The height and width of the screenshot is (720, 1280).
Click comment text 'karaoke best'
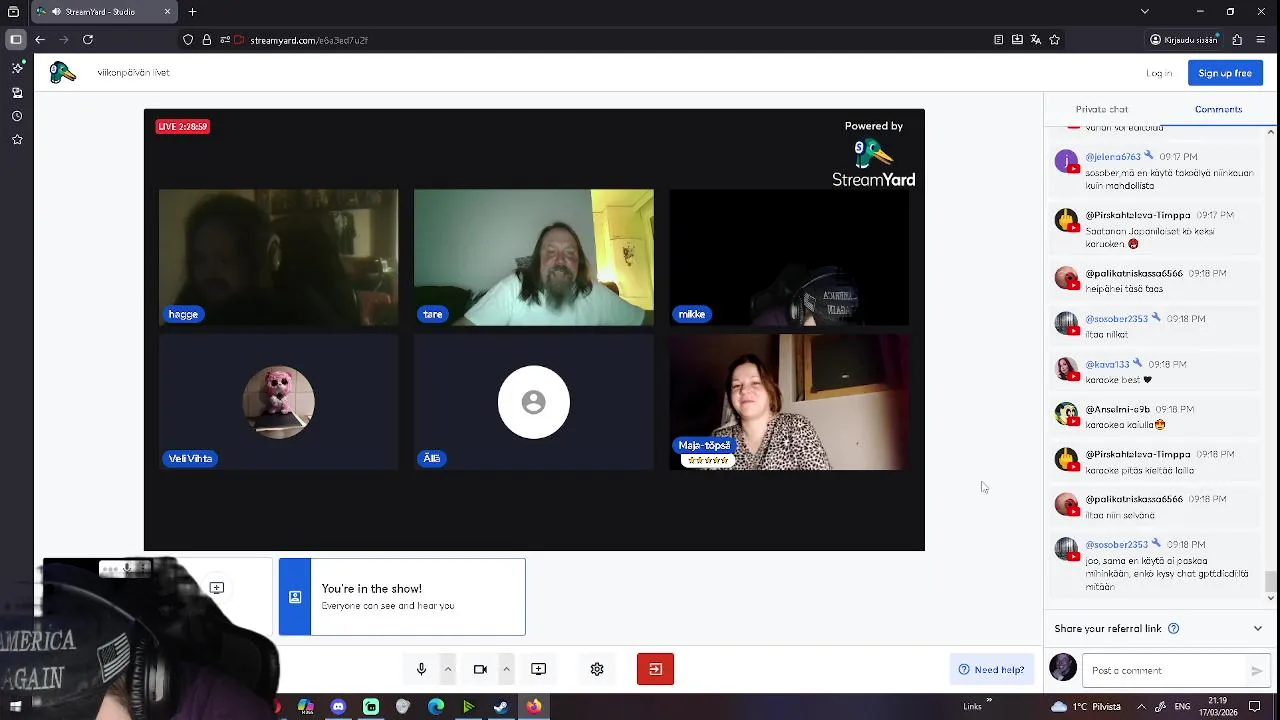tap(1112, 380)
